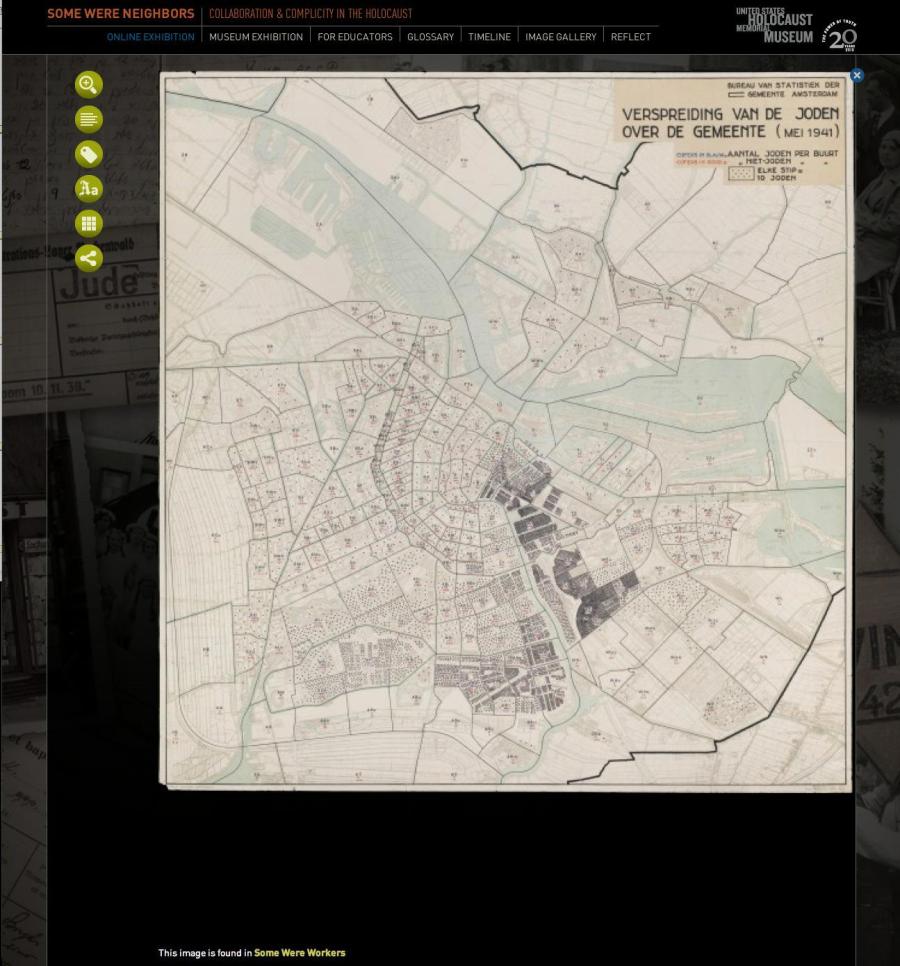Follow the Some Were Workers link

point(299,953)
